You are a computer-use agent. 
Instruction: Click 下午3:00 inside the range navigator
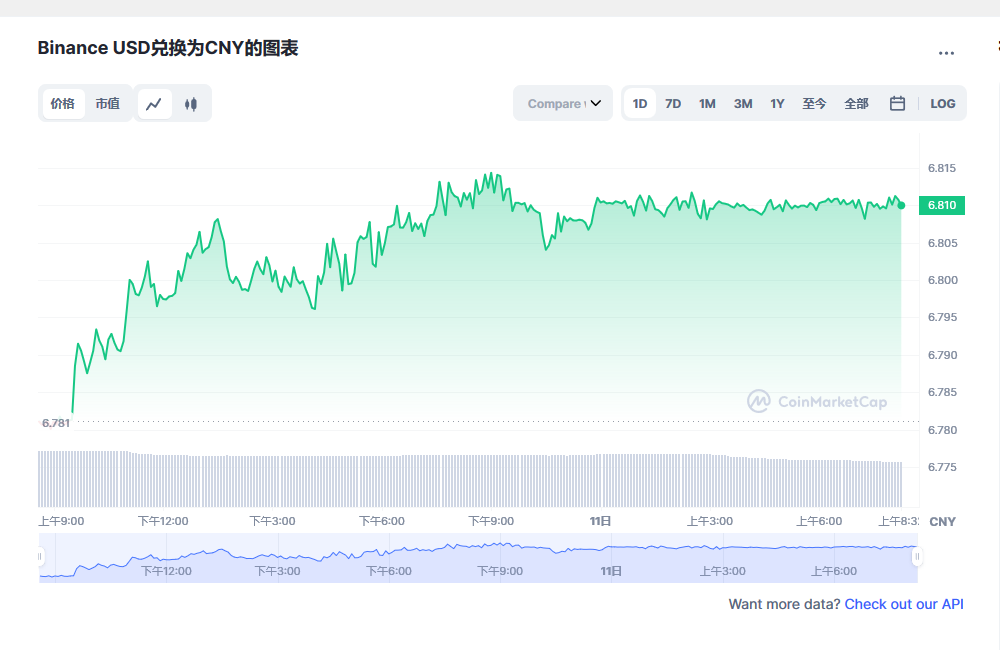pyautogui.click(x=277, y=571)
